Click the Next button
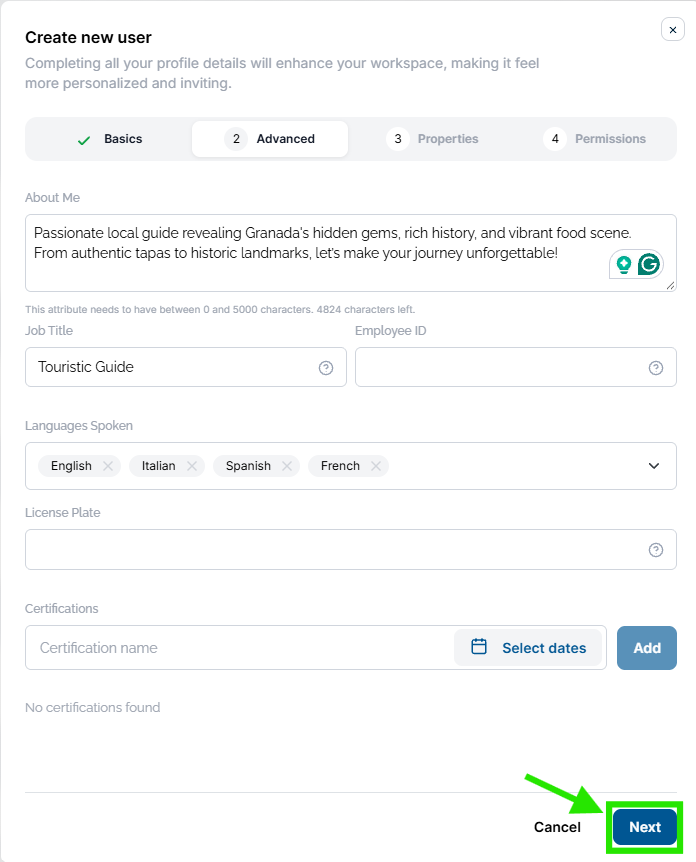Image resolution: width=696 pixels, height=862 pixels. 645,827
